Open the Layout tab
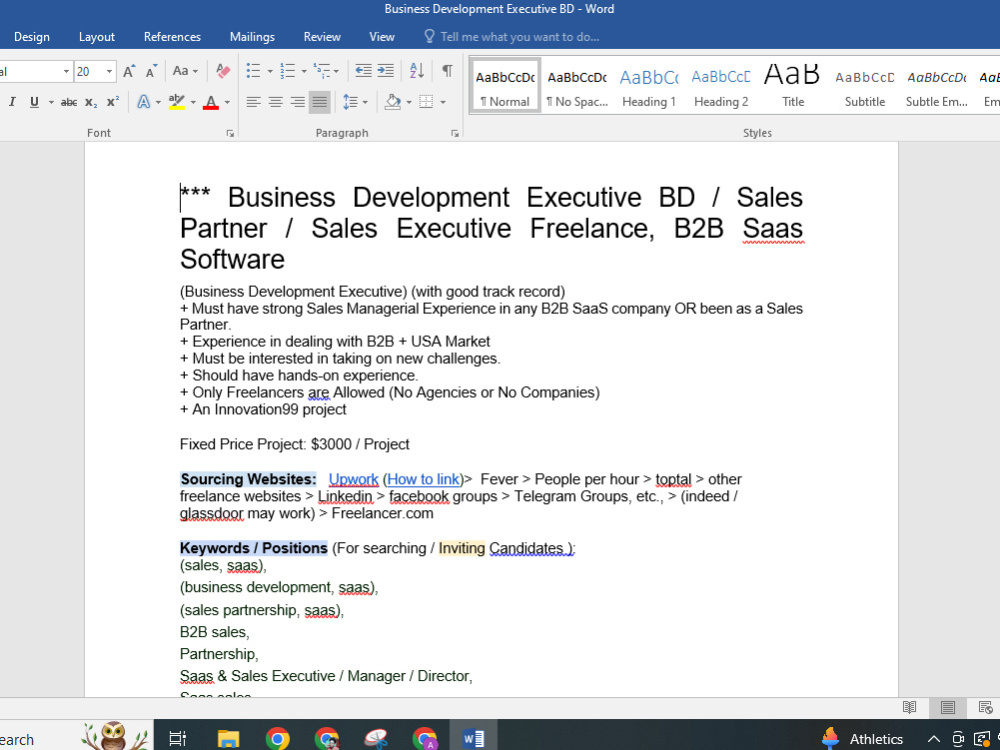This screenshot has width=1000, height=750. tap(97, 37)
